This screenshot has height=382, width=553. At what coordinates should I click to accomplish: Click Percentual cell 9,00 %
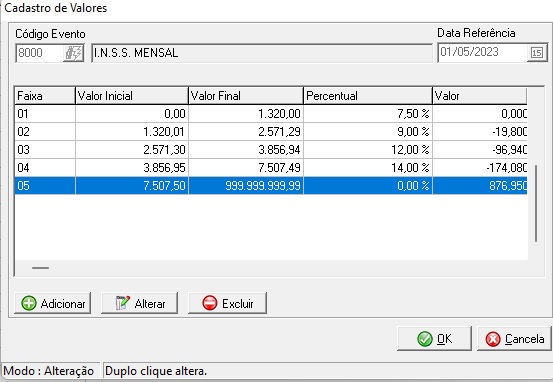pos(368,132)
